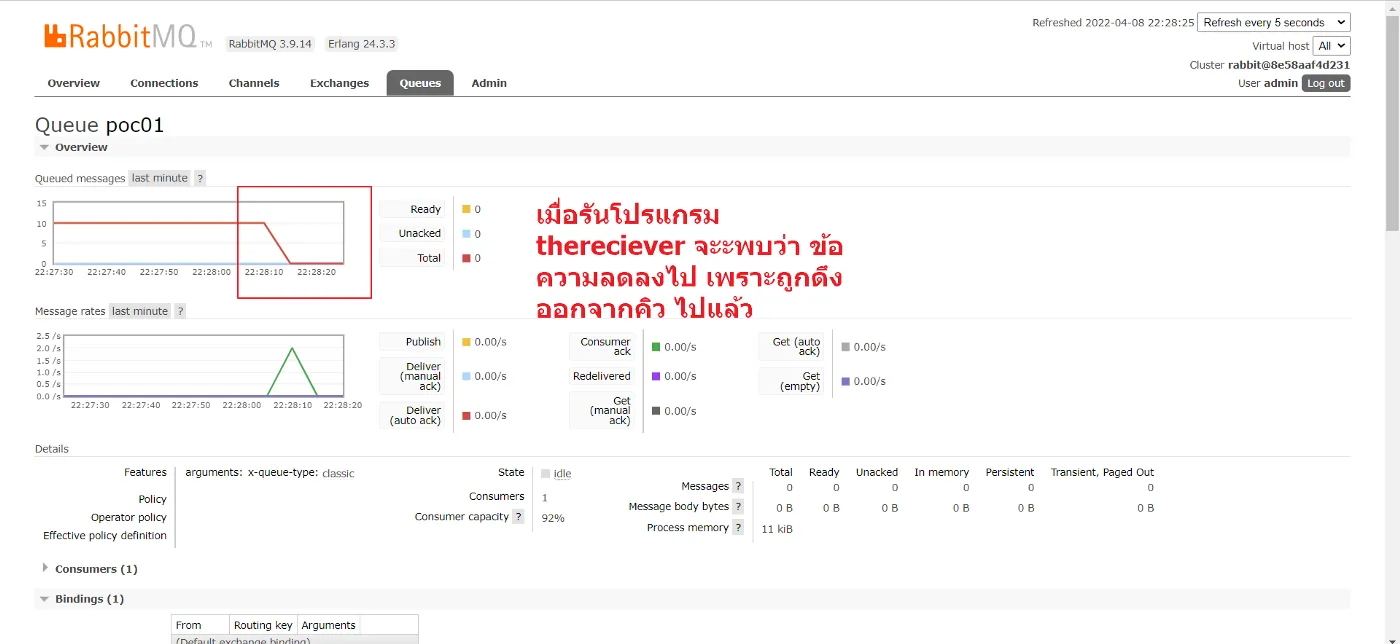The image size is (1400, 644).
Task: Open help for Message rates chart
Action: 180,311
